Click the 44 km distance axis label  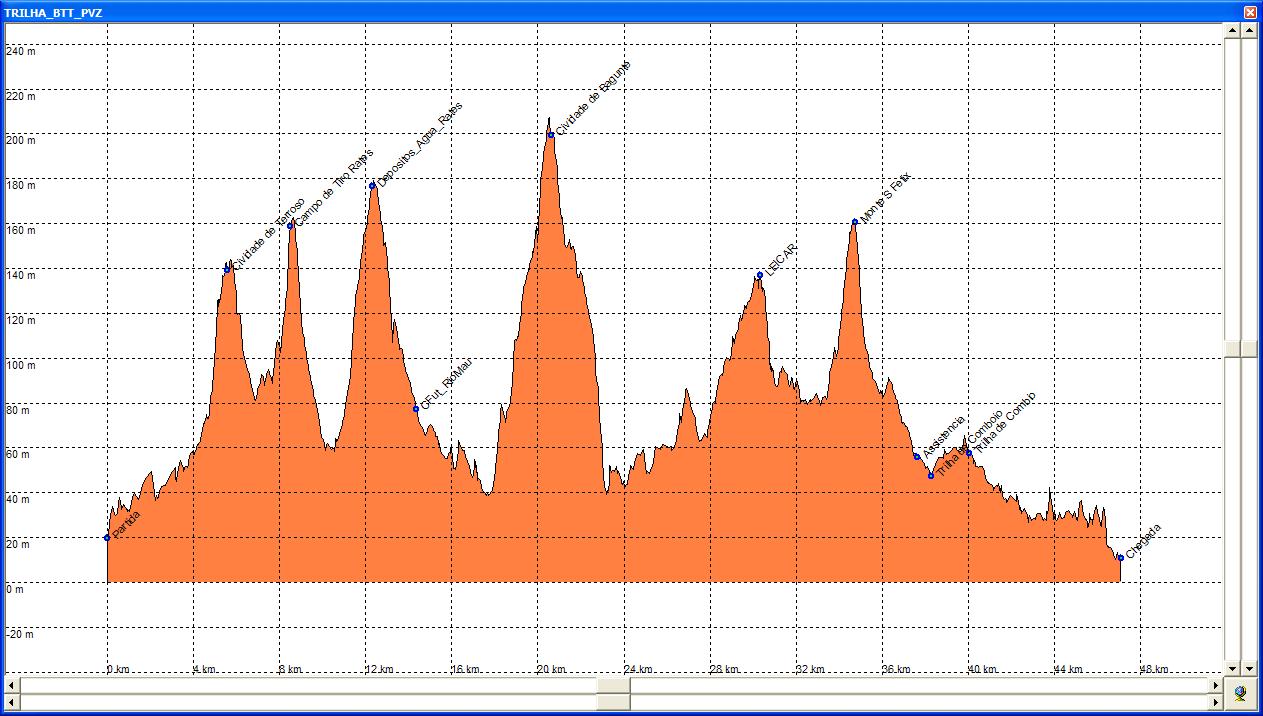pos(1070,670)
